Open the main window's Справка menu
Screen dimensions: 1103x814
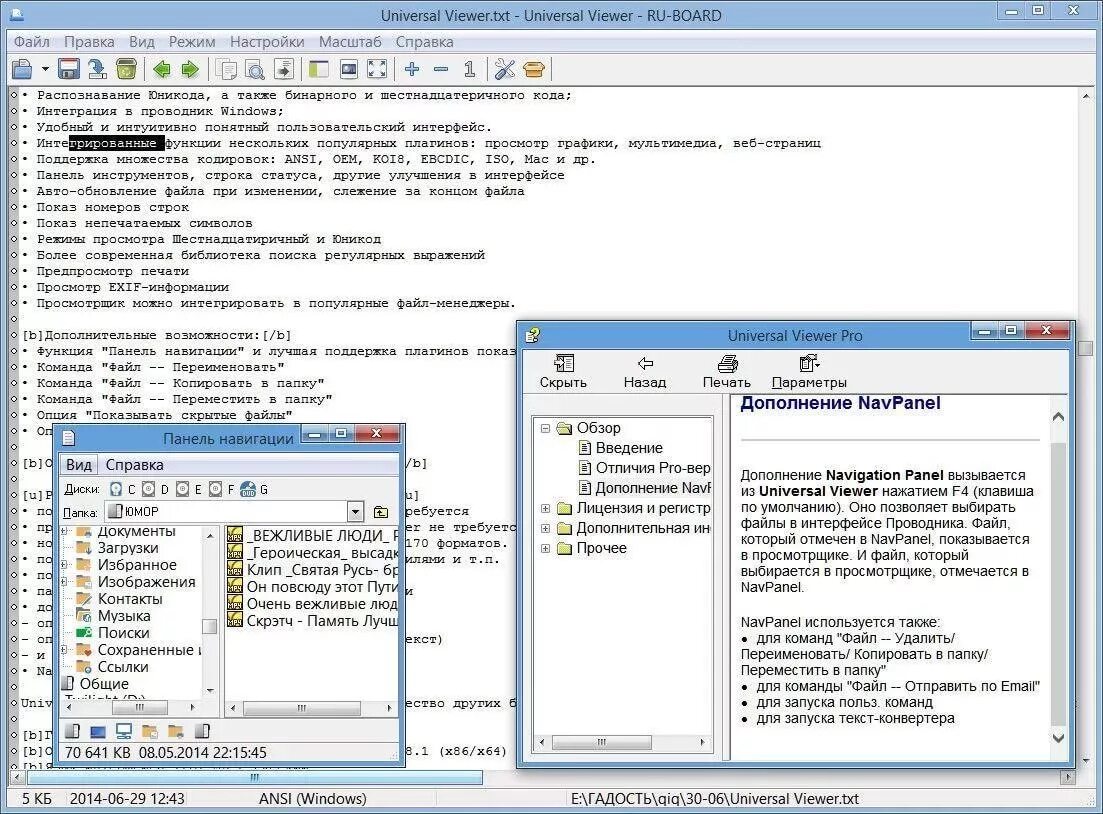[x=424, y=42]
